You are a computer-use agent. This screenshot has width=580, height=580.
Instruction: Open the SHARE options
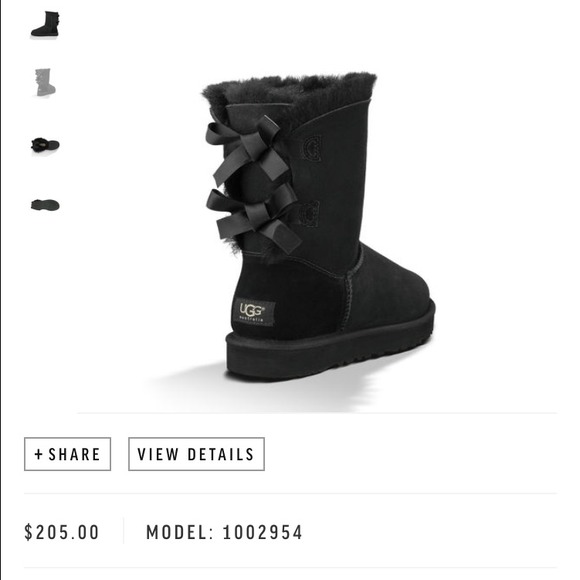[67, 454]
